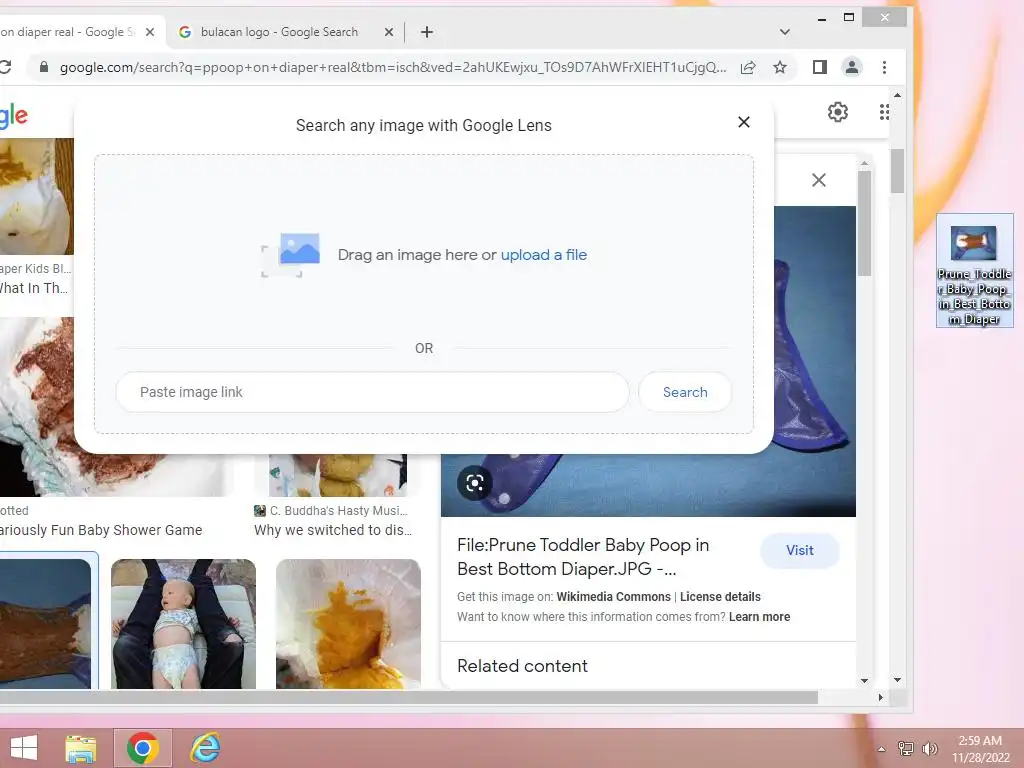Click the Google logo
Screen dimensions: 1024x768
pos(13,116)
